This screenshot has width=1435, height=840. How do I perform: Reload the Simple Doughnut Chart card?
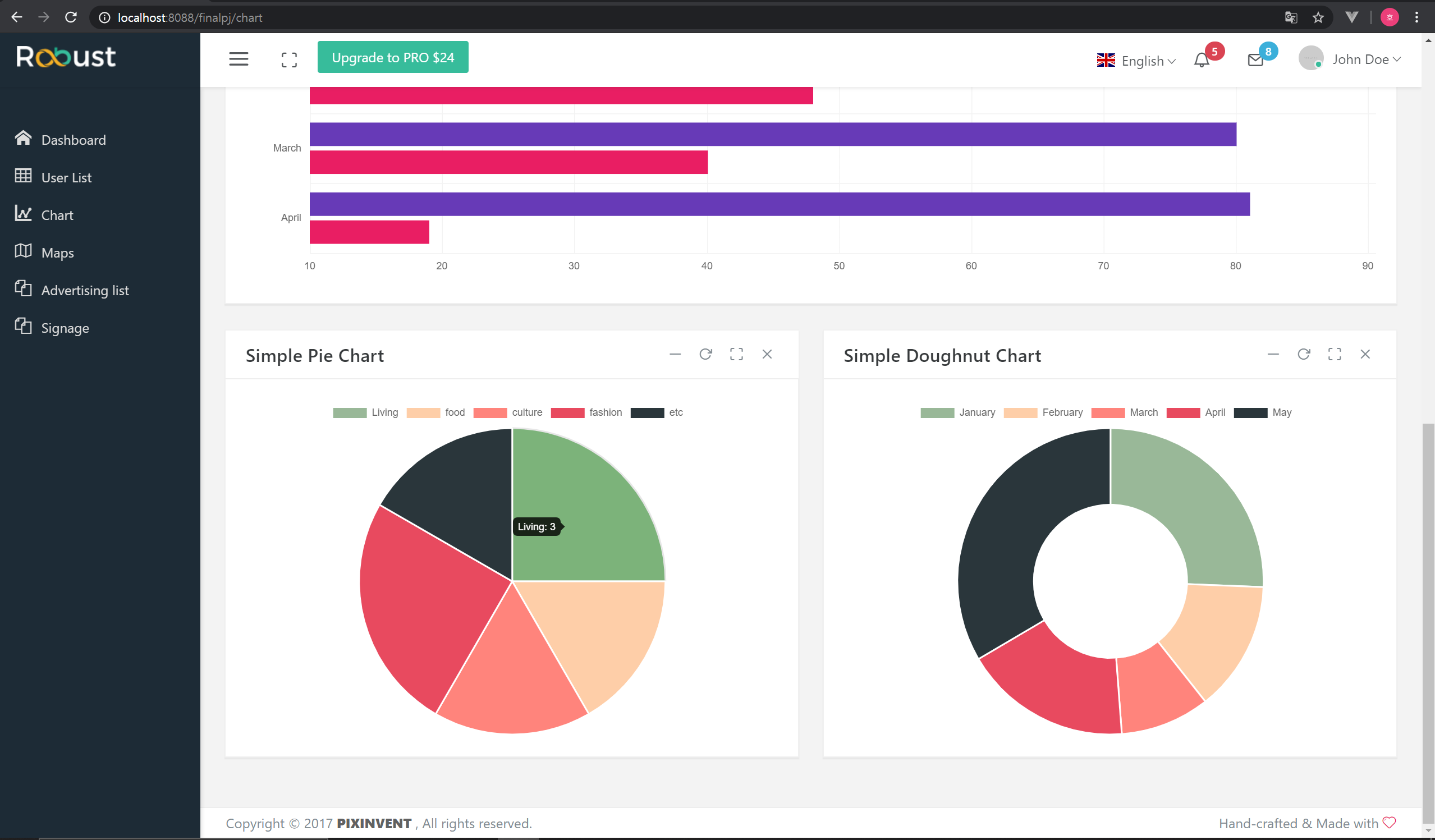(x=1304, y=354)
